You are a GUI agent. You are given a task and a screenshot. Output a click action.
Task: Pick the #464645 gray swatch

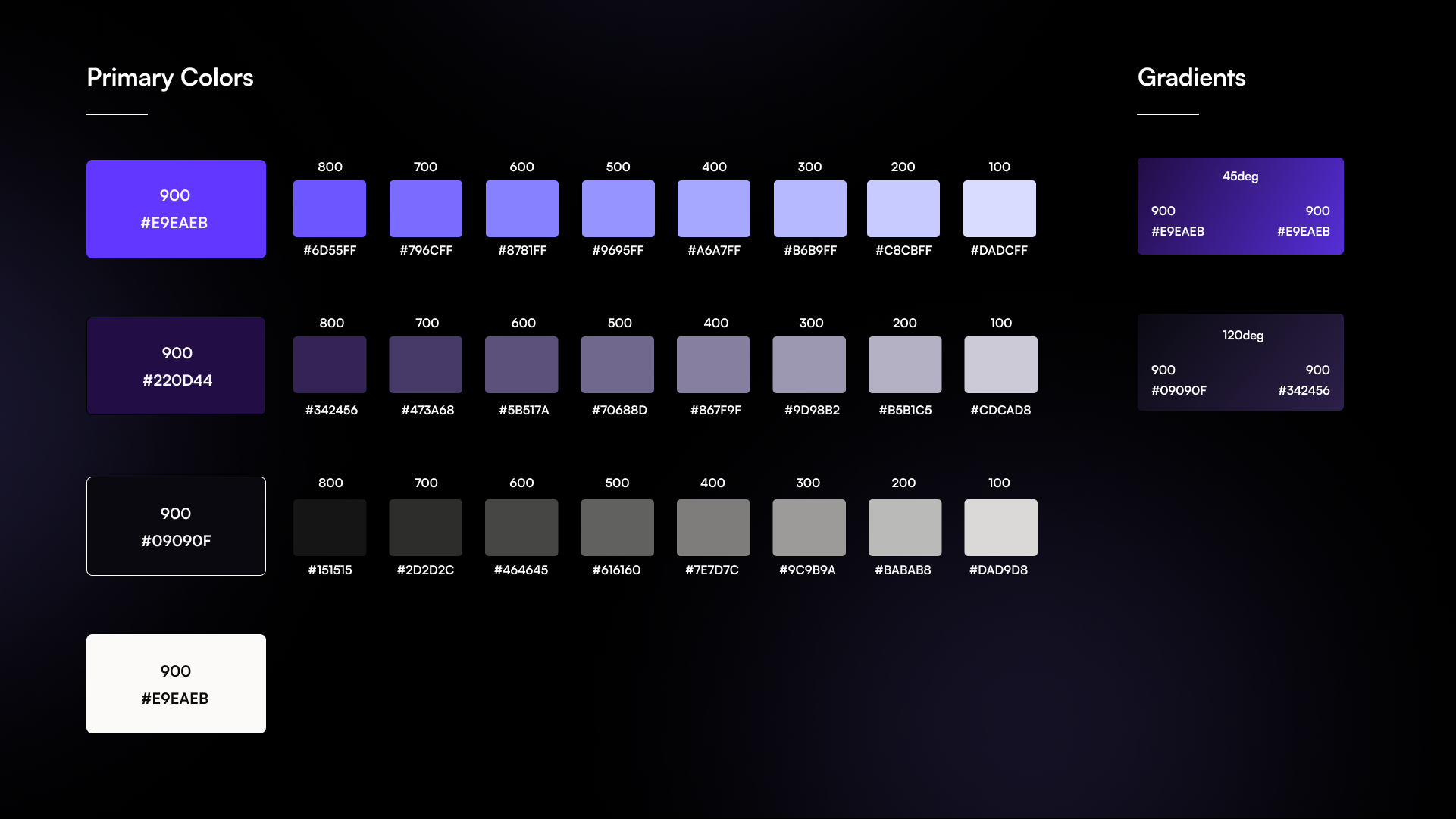[x=521, y=527]
